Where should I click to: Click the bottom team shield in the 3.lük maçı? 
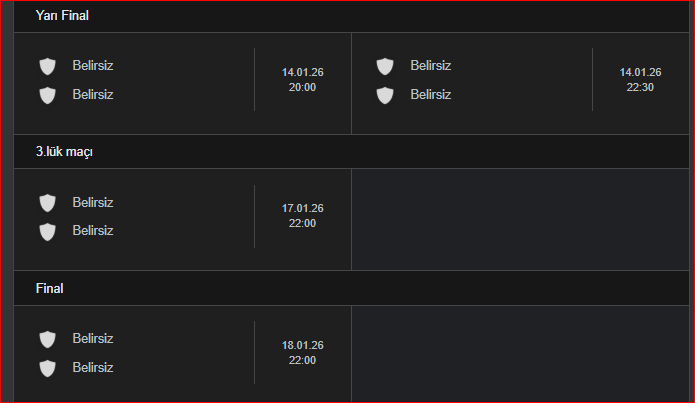tap(47, 232)
